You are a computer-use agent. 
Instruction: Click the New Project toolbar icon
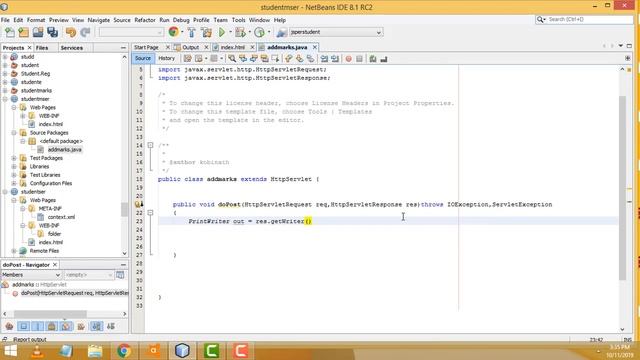[24, 32]
